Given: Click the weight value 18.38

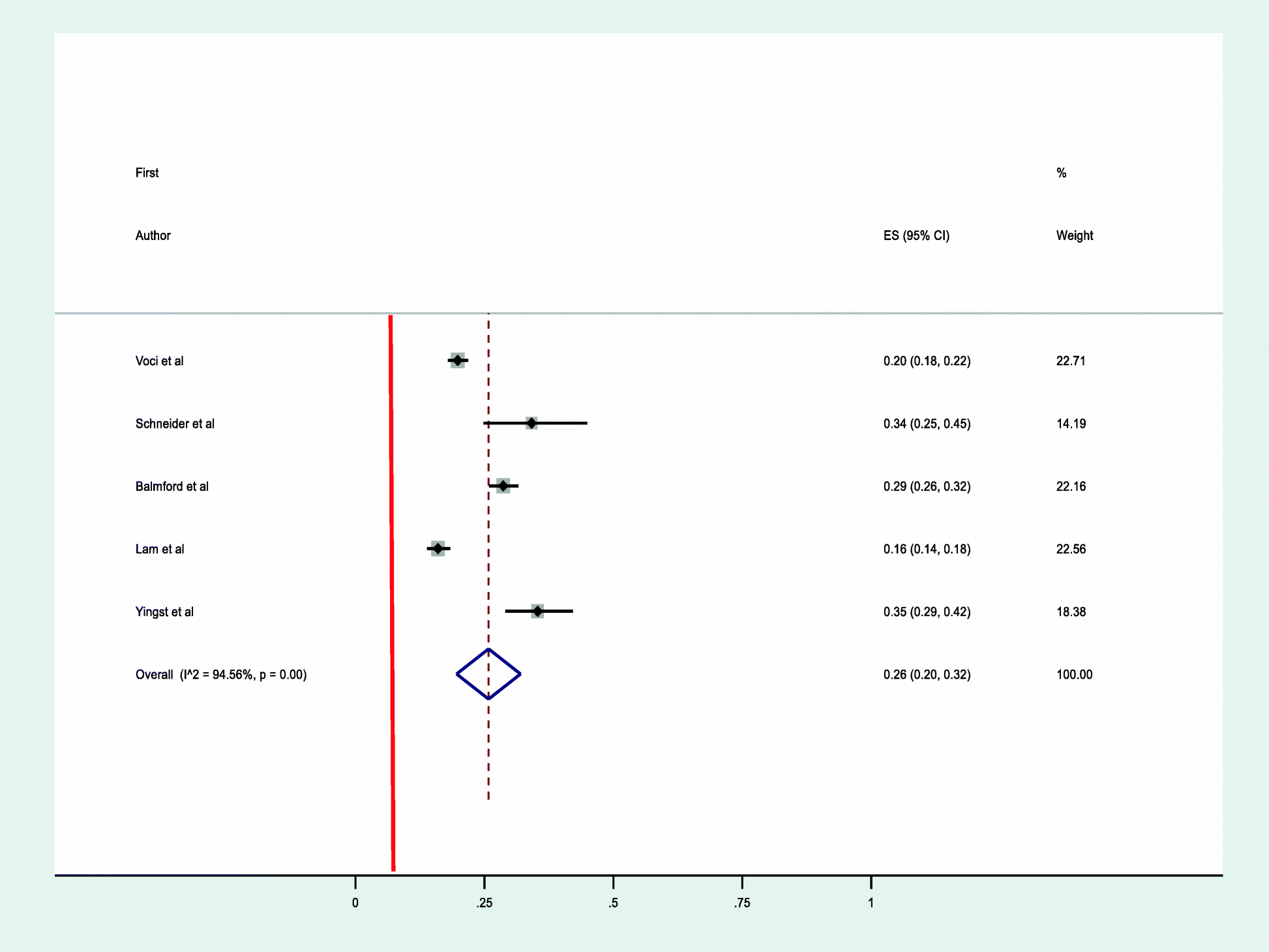Looking at the screenshot, I should click(x=1071, y=612).
